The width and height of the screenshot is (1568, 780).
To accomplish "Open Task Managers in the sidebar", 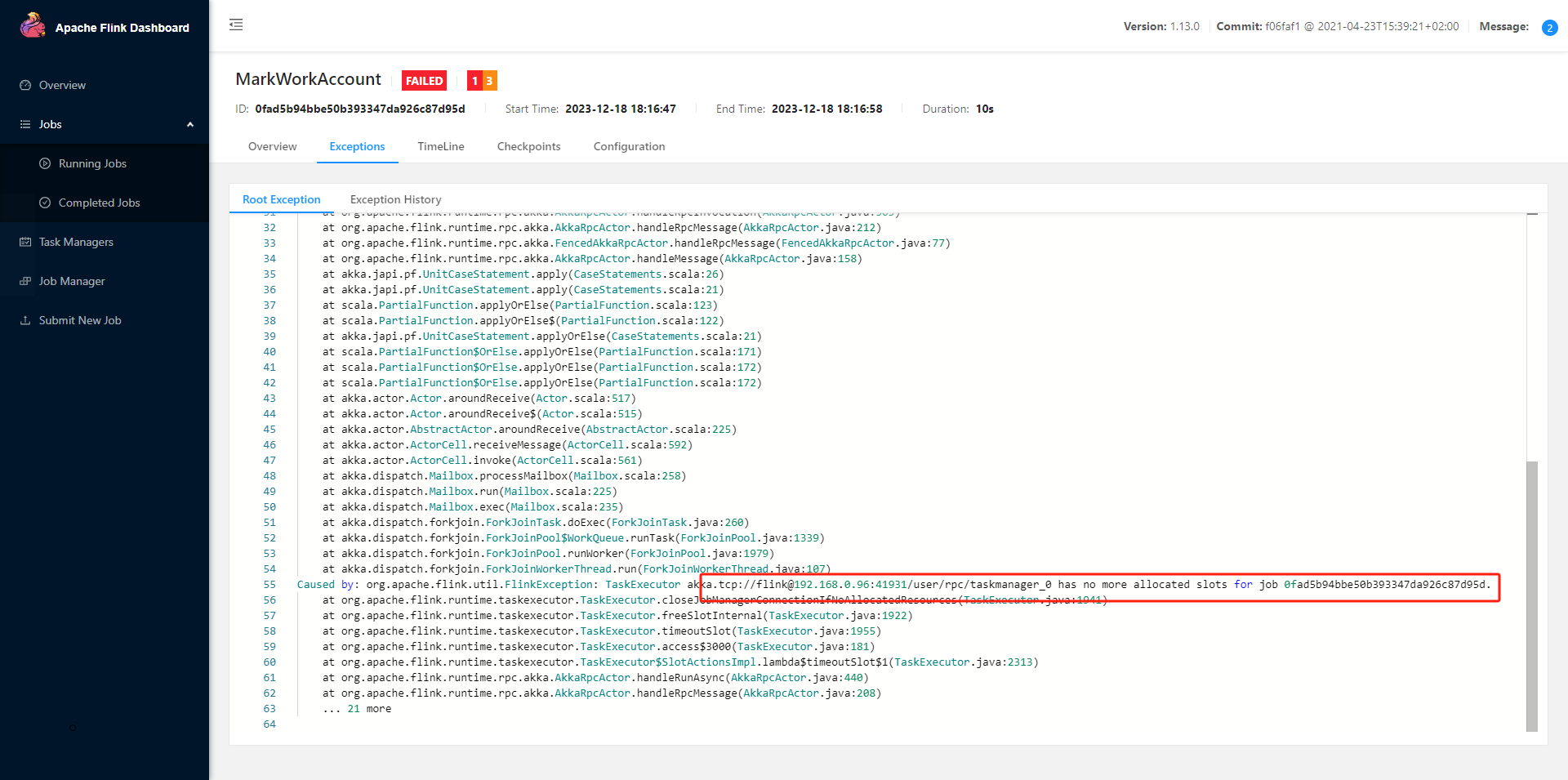I will 105,242.
